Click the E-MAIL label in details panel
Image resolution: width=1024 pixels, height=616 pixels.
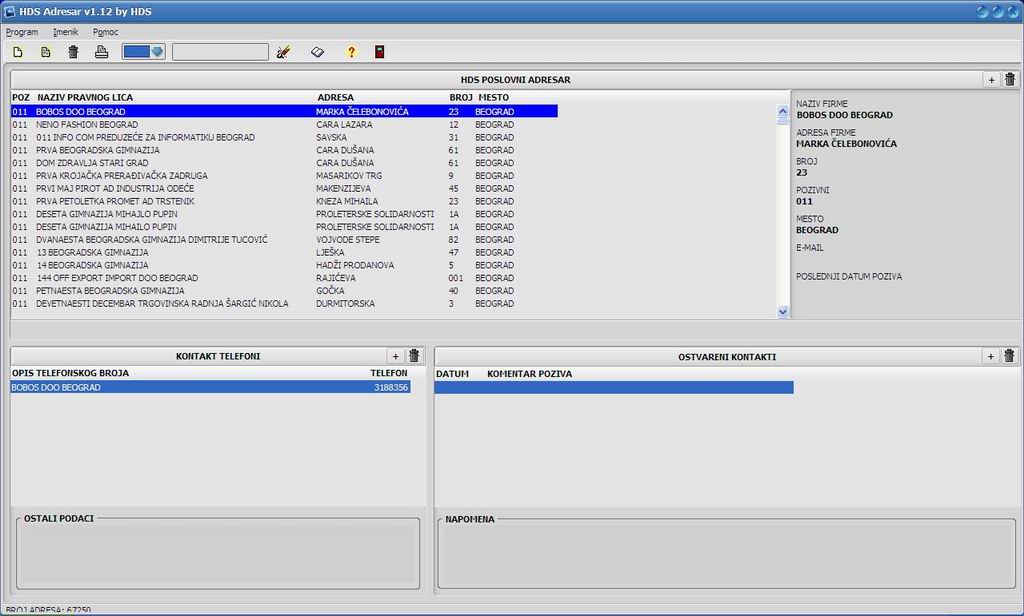tap(810, 248)
